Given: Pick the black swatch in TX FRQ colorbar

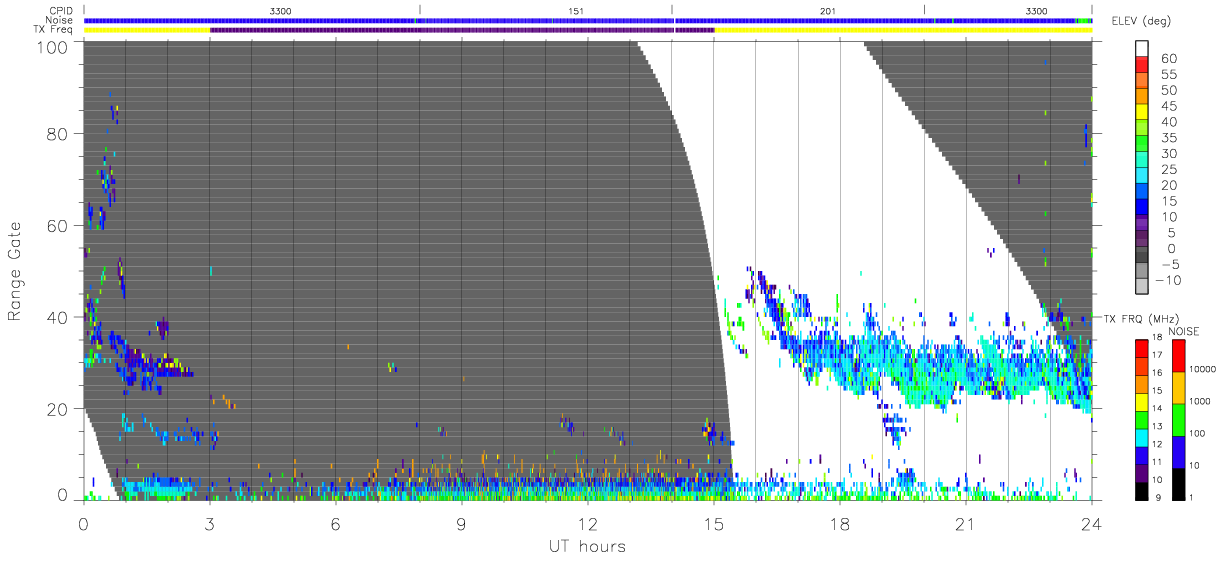Looking at the screenshot, I should pyautogui.click(x=1141, y=491).
